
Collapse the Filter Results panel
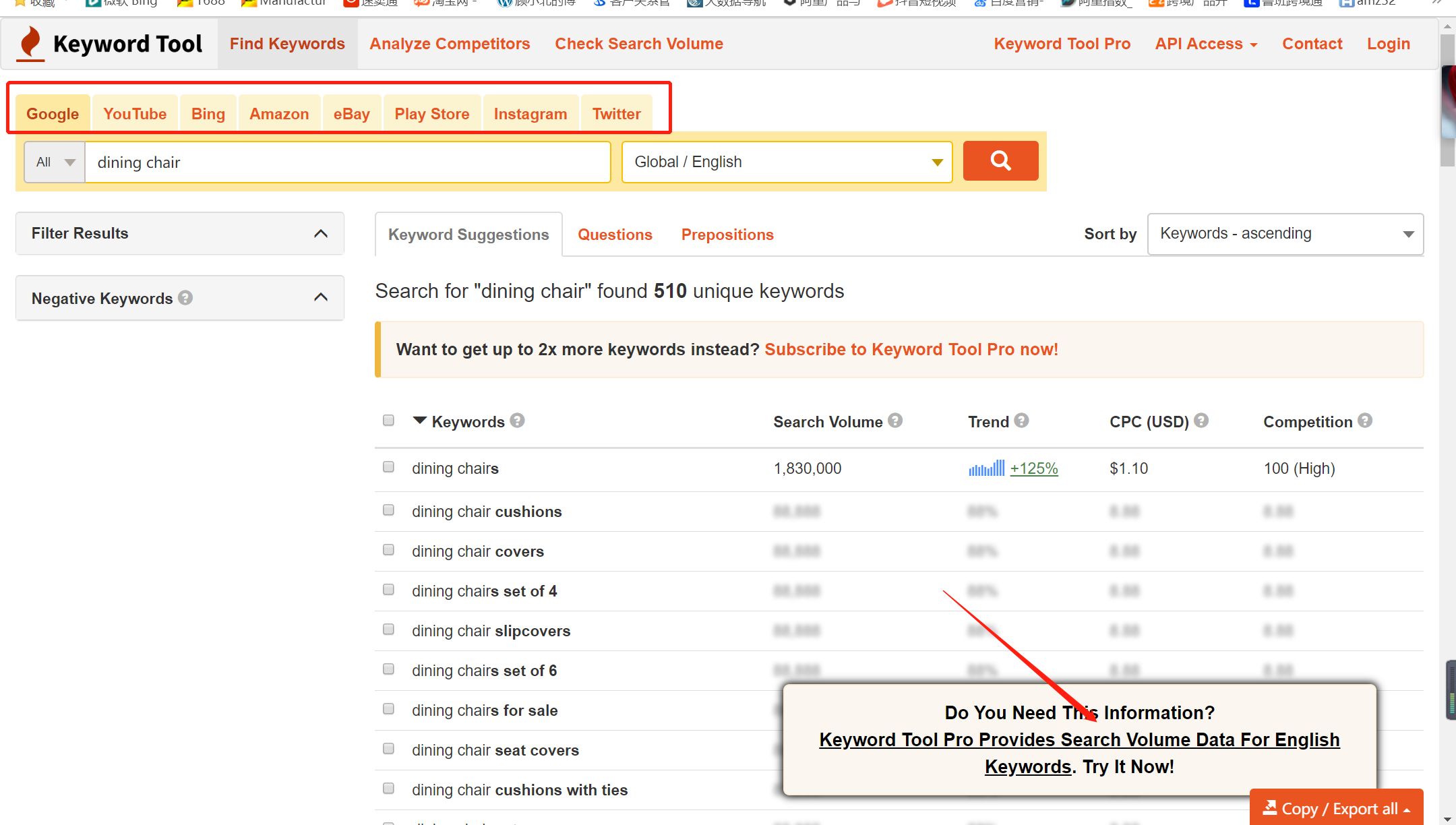pyautogui.click(x=321, y=233)
